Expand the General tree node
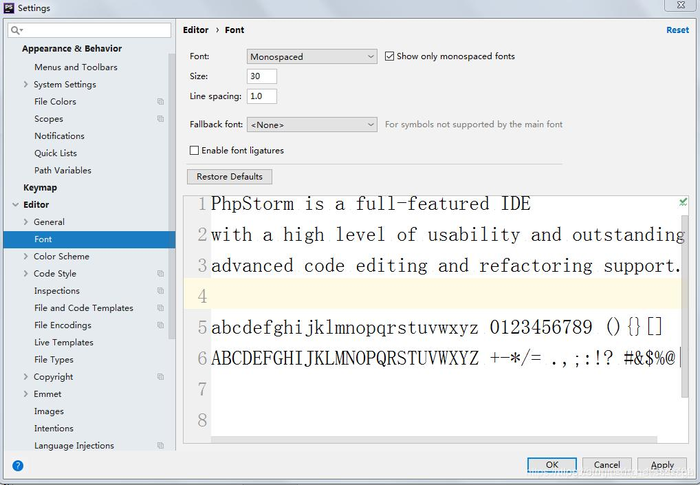Image resolution: width=700 pixels, height=485 pixels. click(x=25, y=222)
